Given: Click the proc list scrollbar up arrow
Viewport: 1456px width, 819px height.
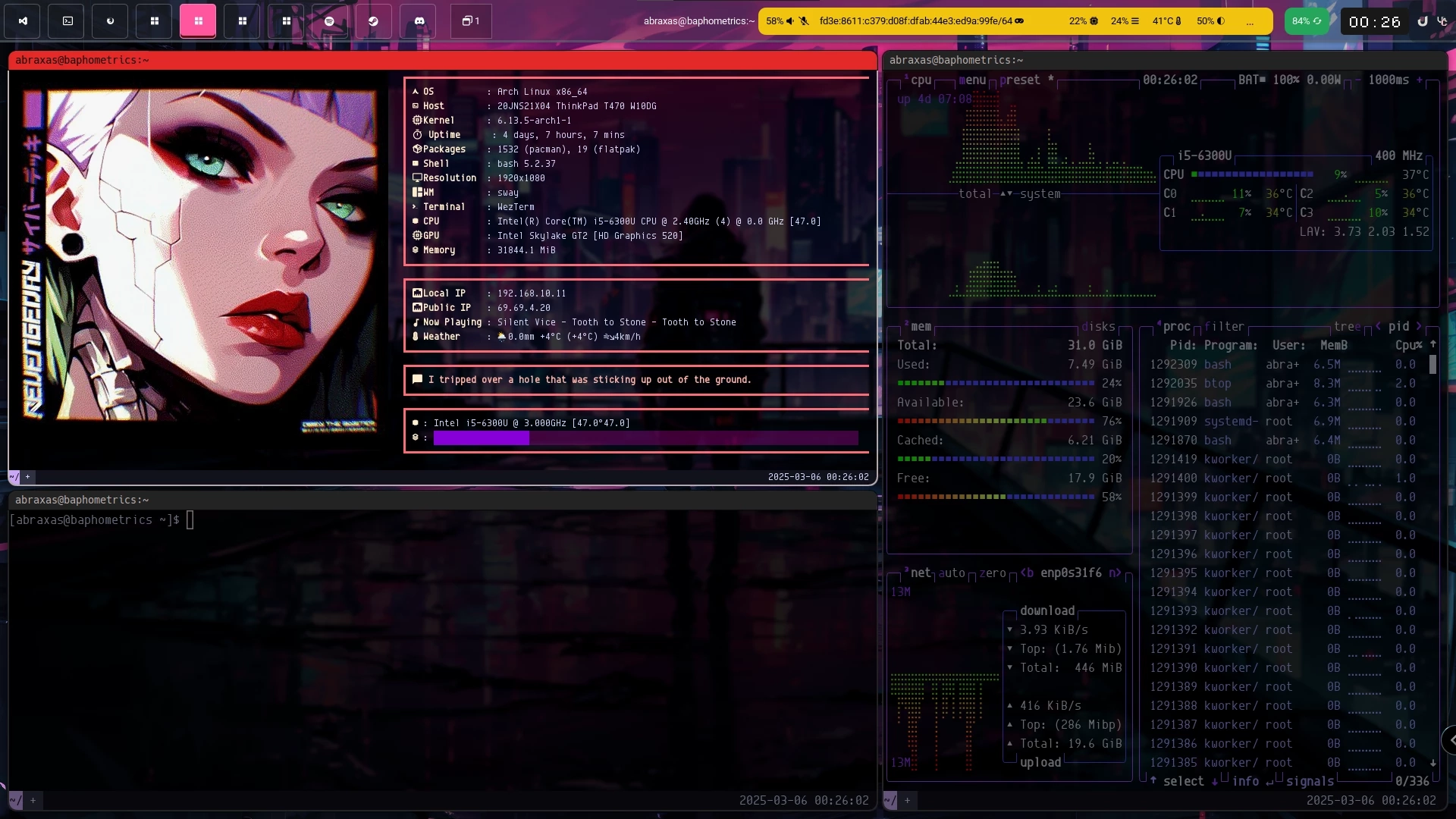Looking at the screenshot, I should click(x=1433, y=345).
